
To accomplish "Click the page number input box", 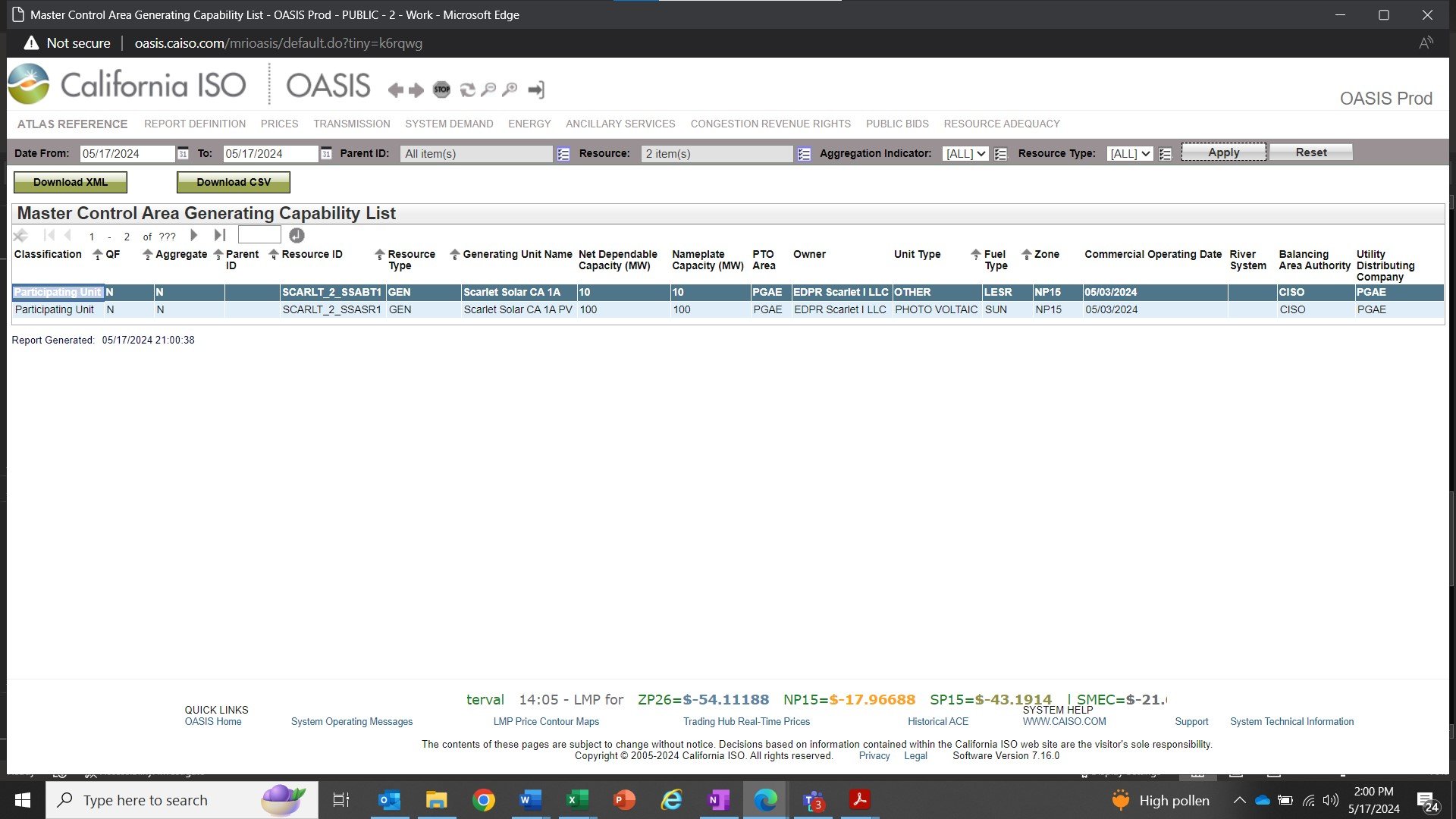I will click(x=259, y=236).
